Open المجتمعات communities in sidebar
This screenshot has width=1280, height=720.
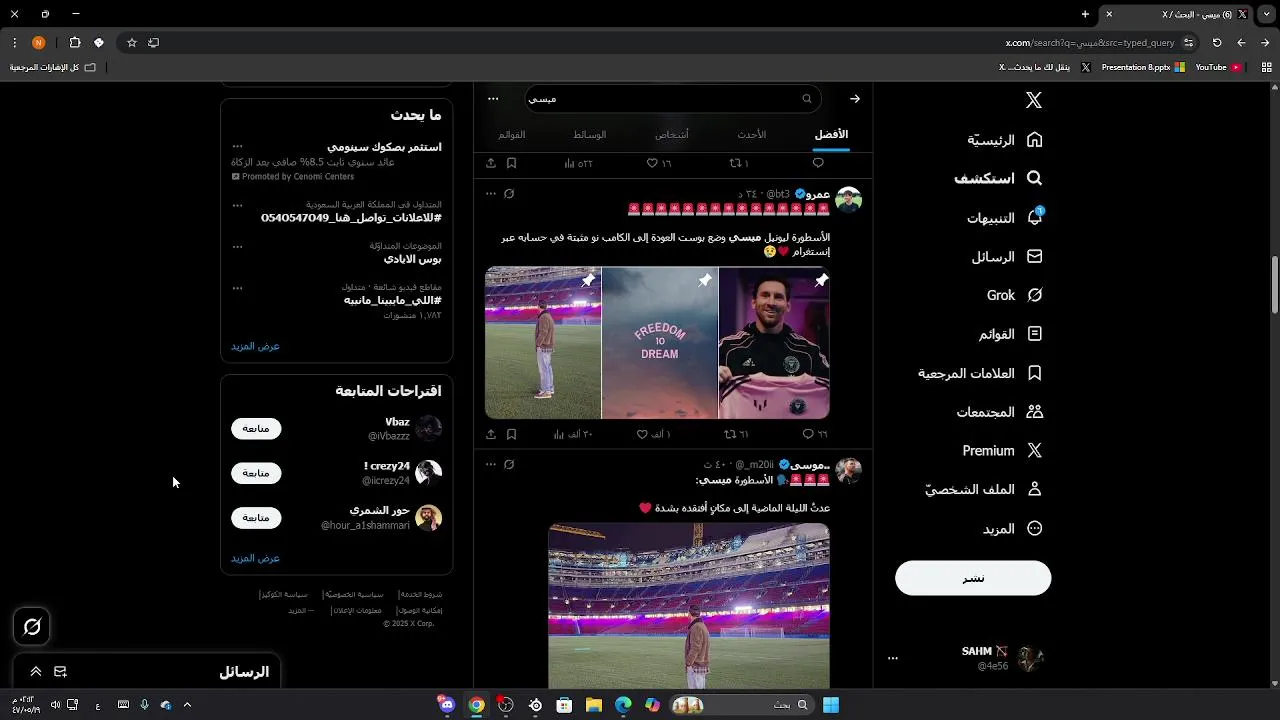[x=999, y=412]
